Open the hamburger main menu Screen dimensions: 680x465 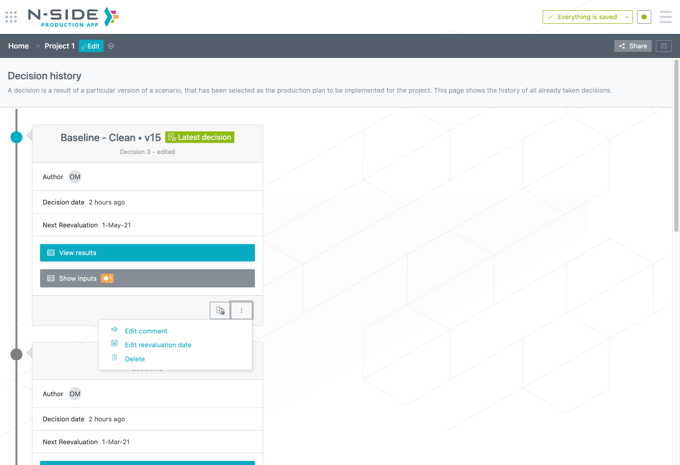coord(665,17)
